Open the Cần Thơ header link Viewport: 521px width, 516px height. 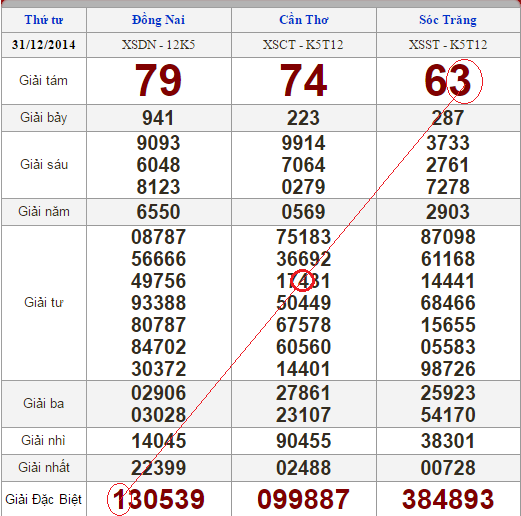[304, 20]
